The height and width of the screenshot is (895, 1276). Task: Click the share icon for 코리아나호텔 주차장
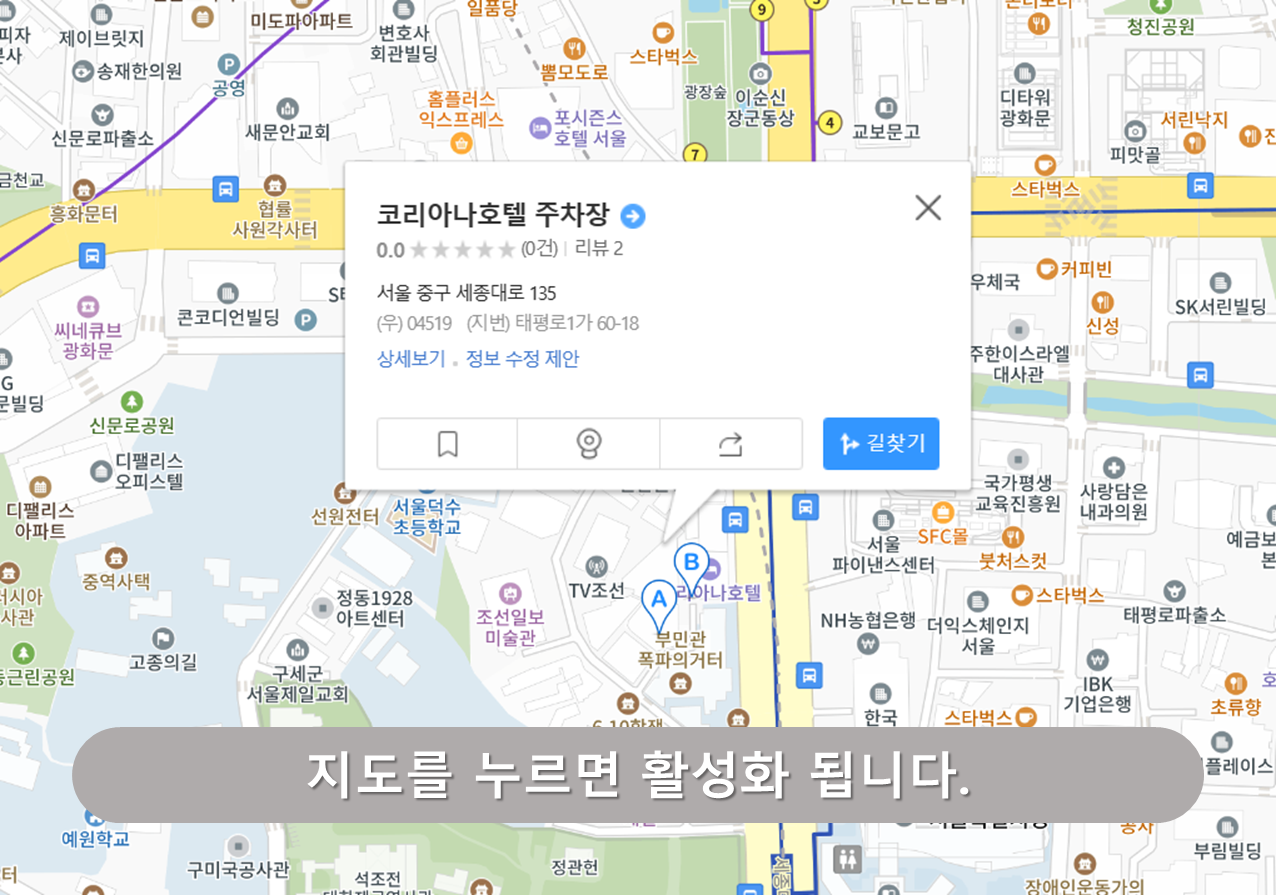(731, 443)
